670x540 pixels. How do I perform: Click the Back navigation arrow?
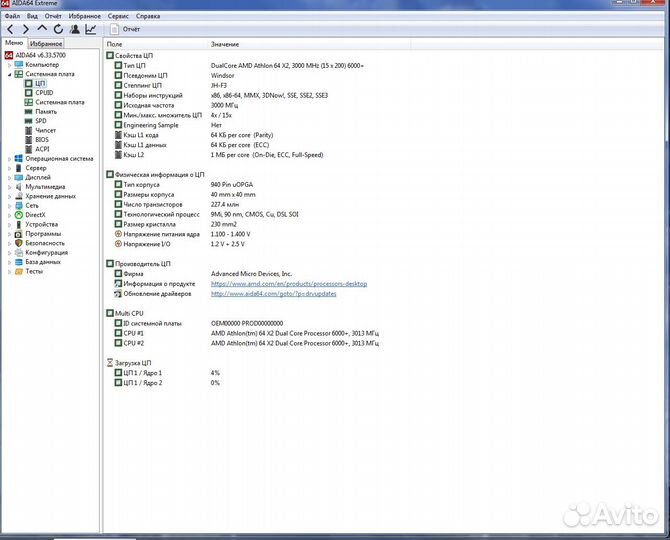coord(11,30)
